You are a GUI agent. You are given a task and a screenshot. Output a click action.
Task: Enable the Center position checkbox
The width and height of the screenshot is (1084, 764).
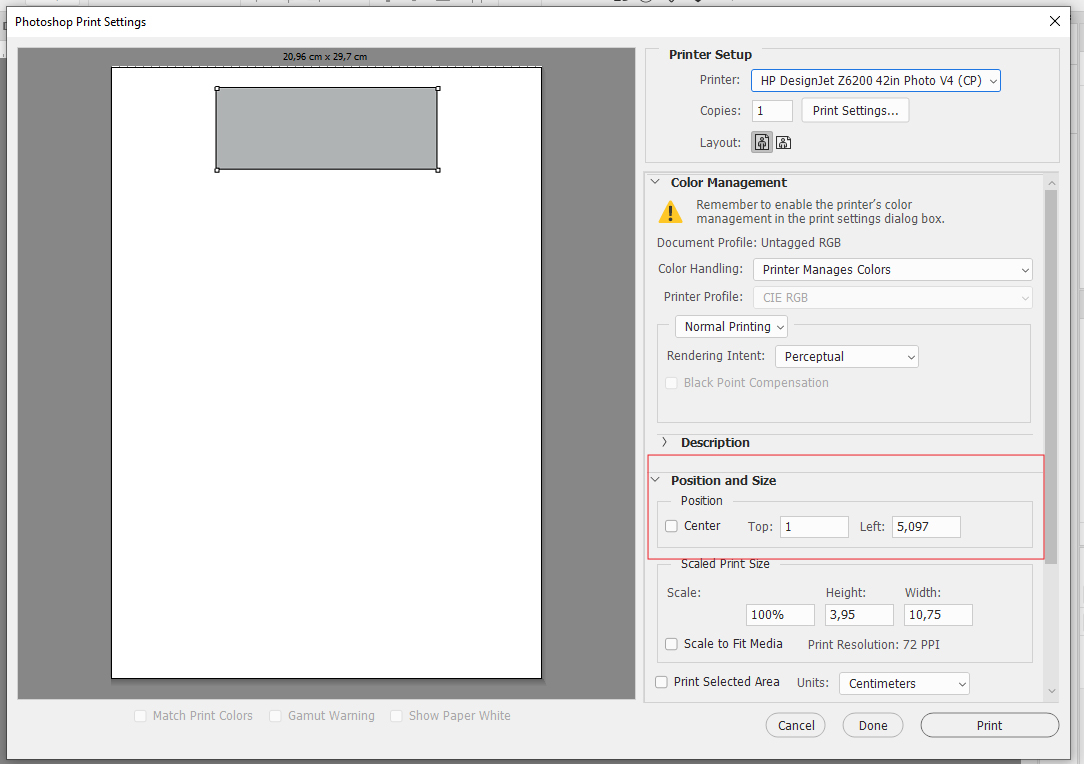pos(671,525)
